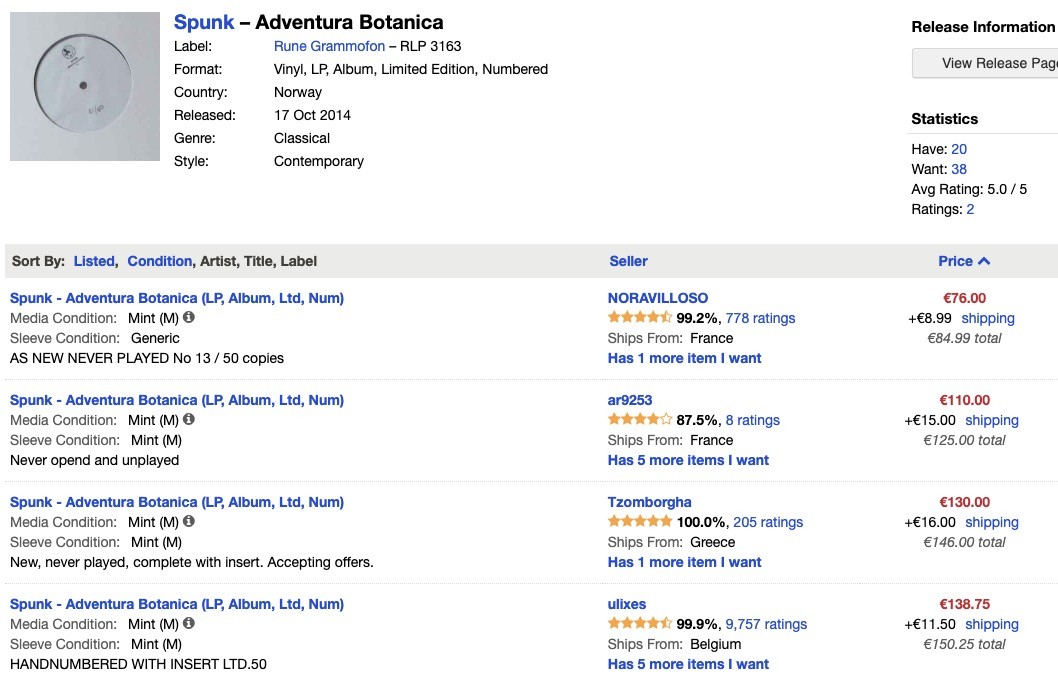Open the album cover thumbnail image

click(85, 86)
